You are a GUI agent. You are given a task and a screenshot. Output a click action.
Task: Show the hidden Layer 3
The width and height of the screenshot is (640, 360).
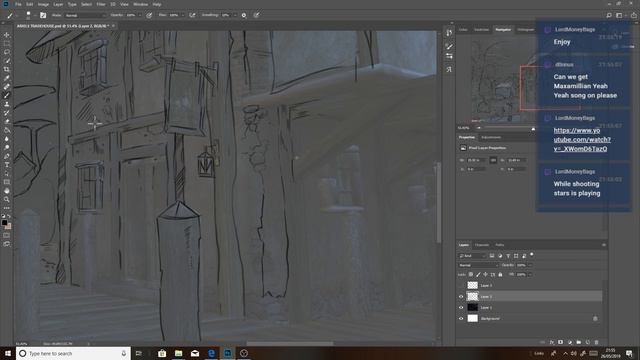[x=461, y=285]
